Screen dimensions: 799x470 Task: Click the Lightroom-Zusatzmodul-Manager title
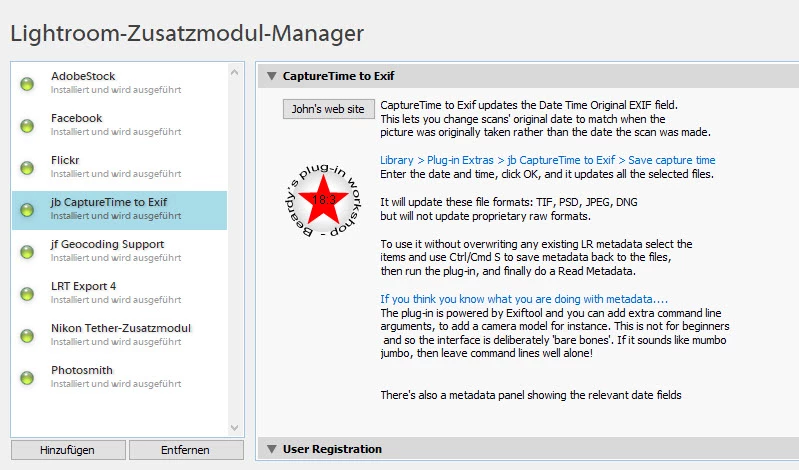click(x=187, y=34)
